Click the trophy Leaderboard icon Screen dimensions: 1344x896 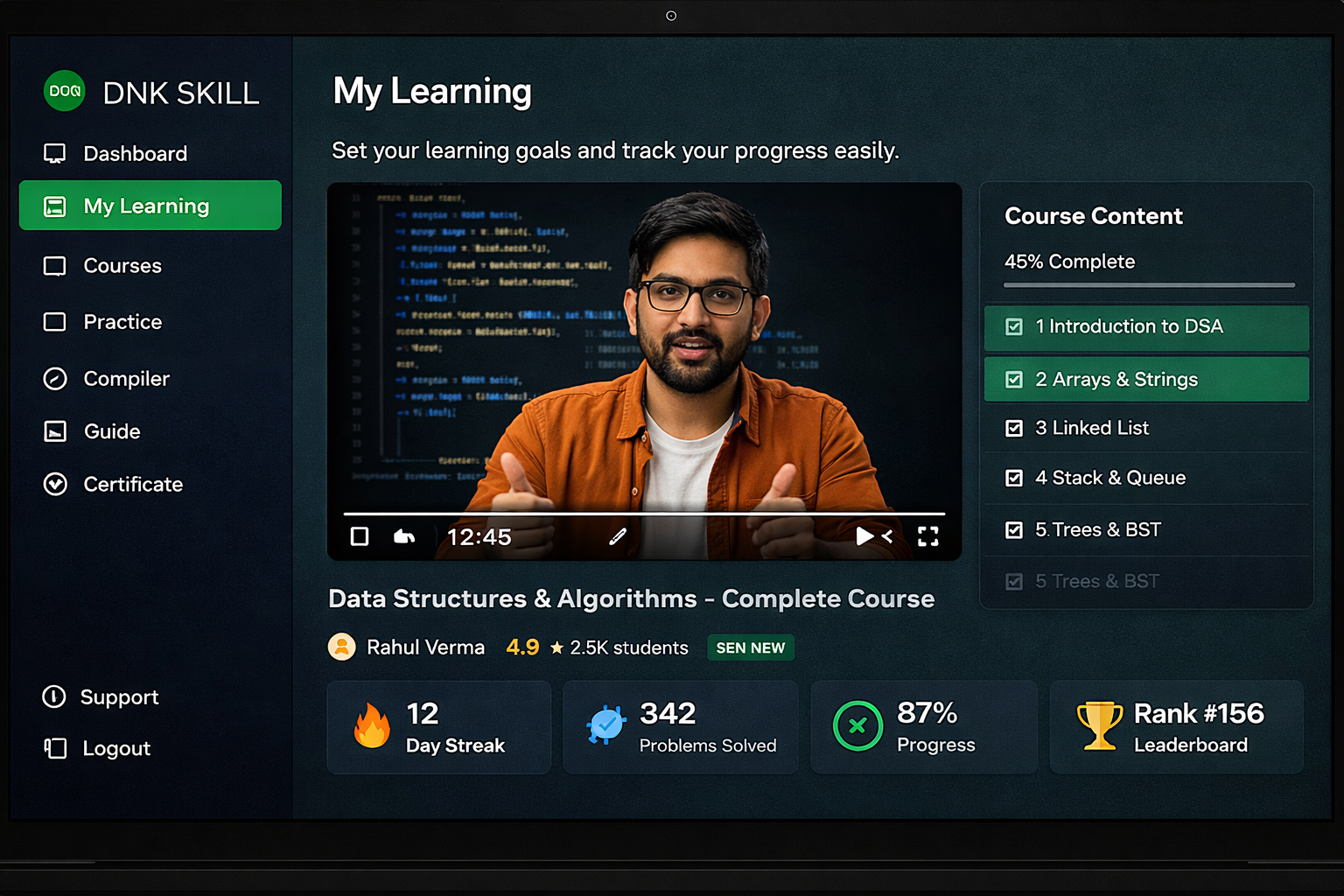1099,725
